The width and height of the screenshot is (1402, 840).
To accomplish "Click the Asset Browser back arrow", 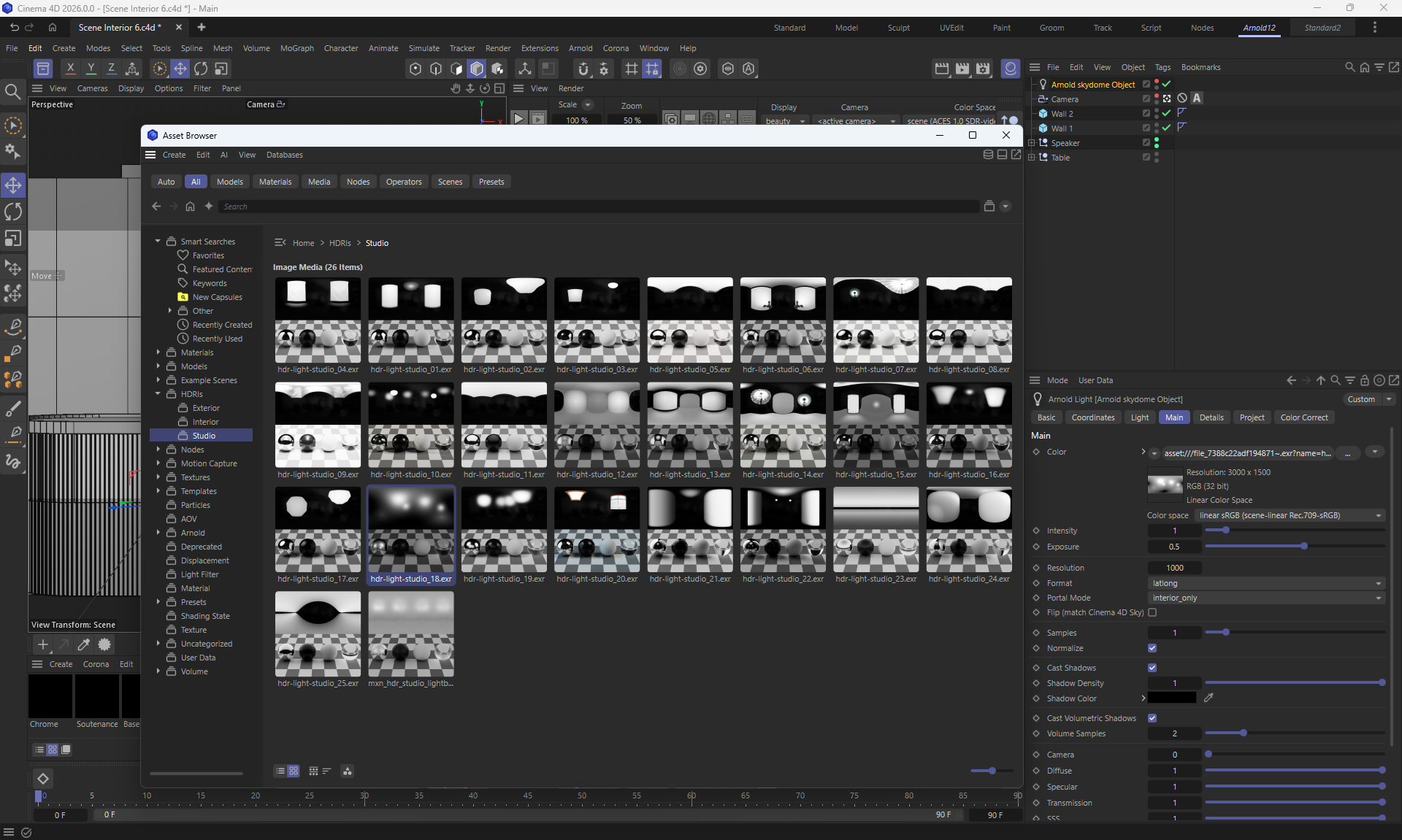I will pyautogui.click(x=156, y=207).
